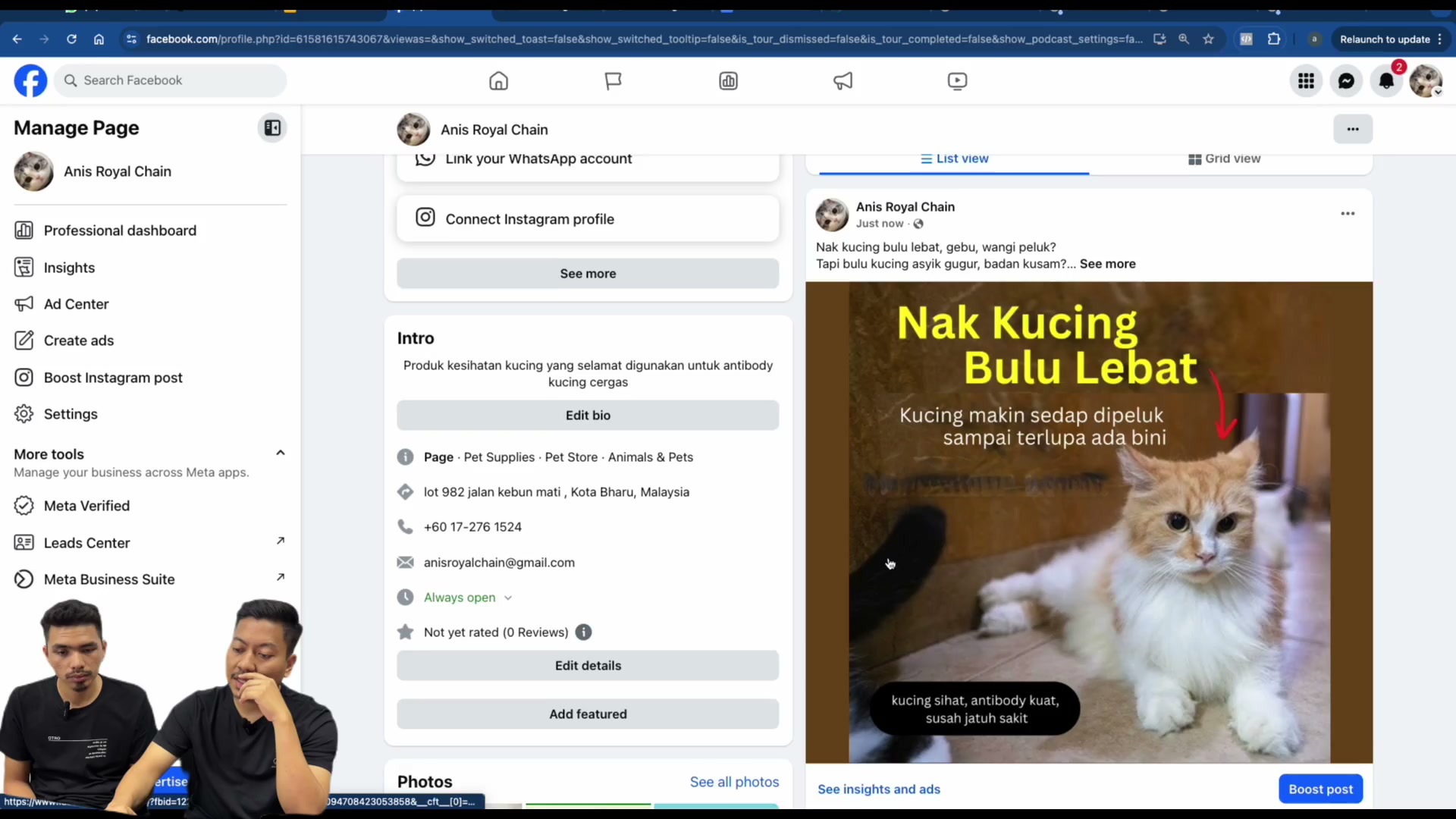Image resolution: width=1456 pixels, height=819 pixels.
Task: Go back in browser history
Action: tap(17, 39)
